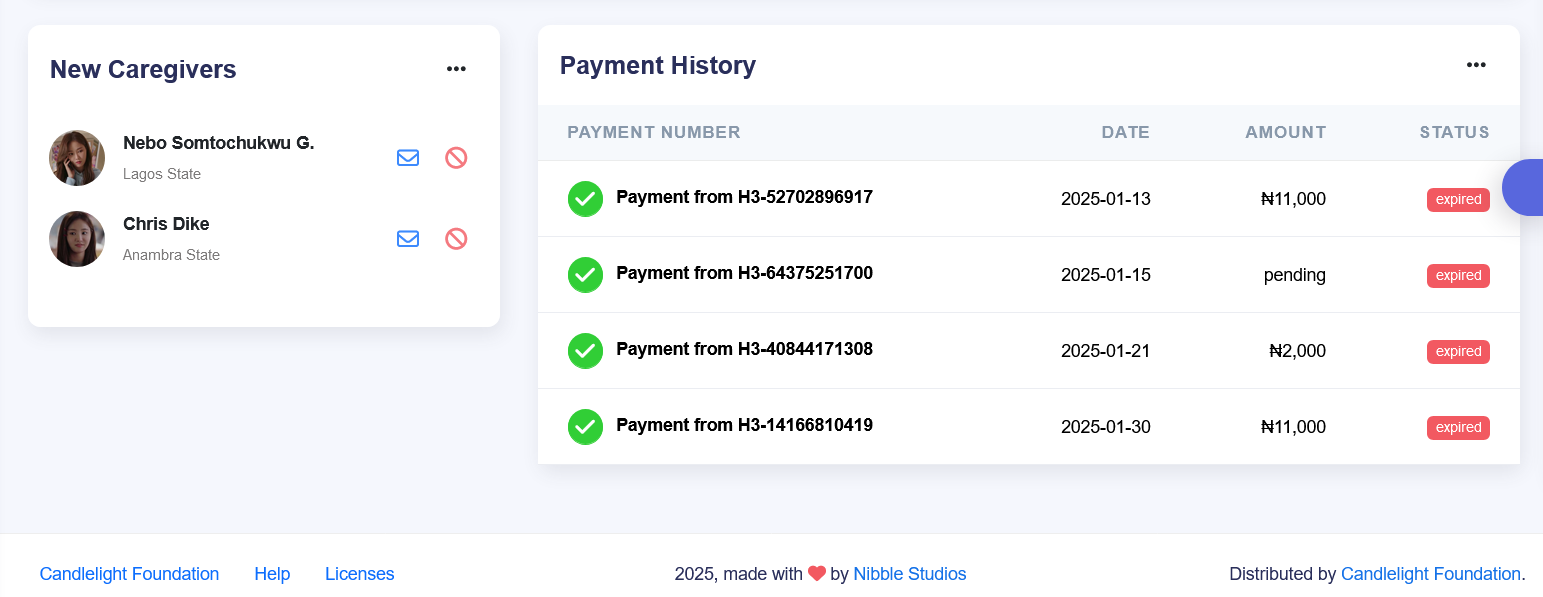Open Chris Dike's avatar thumbnail

click(77, 239)
